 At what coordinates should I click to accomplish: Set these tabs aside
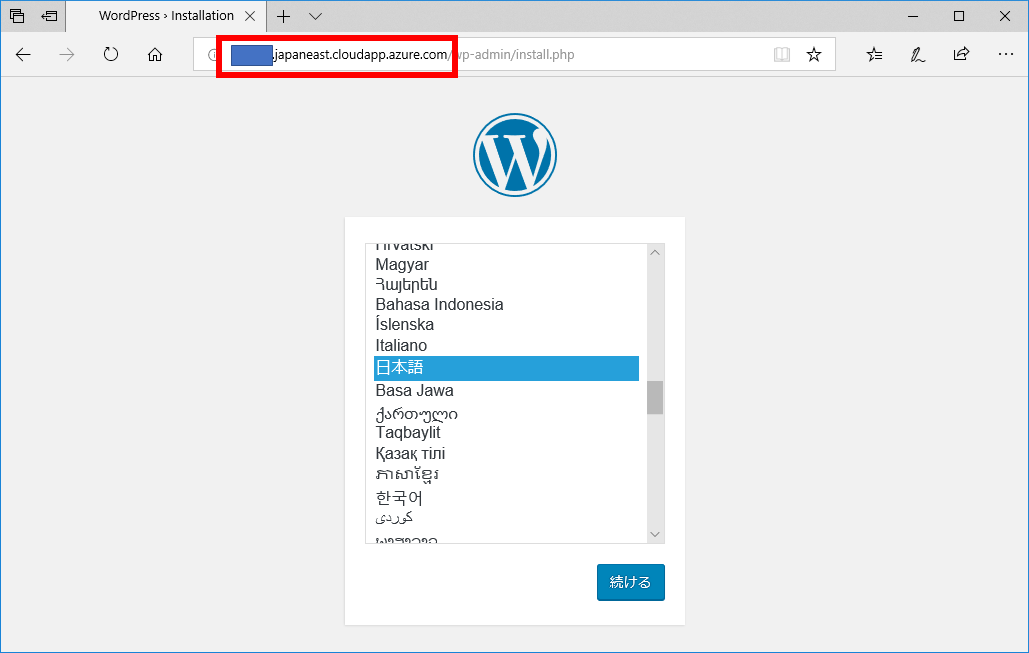point(49,16)
